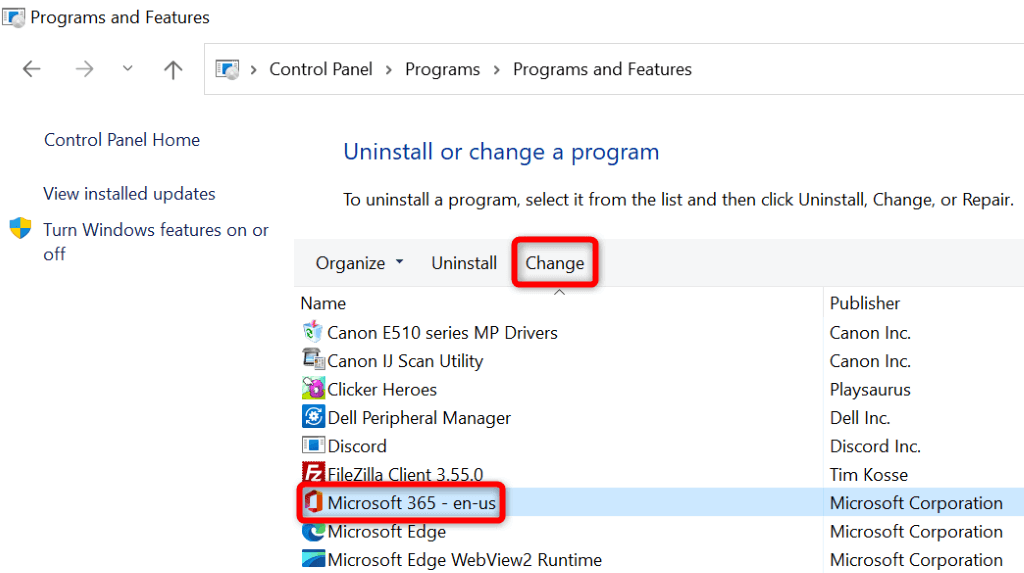Go up one level with Up arrow
Screen dimensions: 1024x573
(x=173, y=69)
